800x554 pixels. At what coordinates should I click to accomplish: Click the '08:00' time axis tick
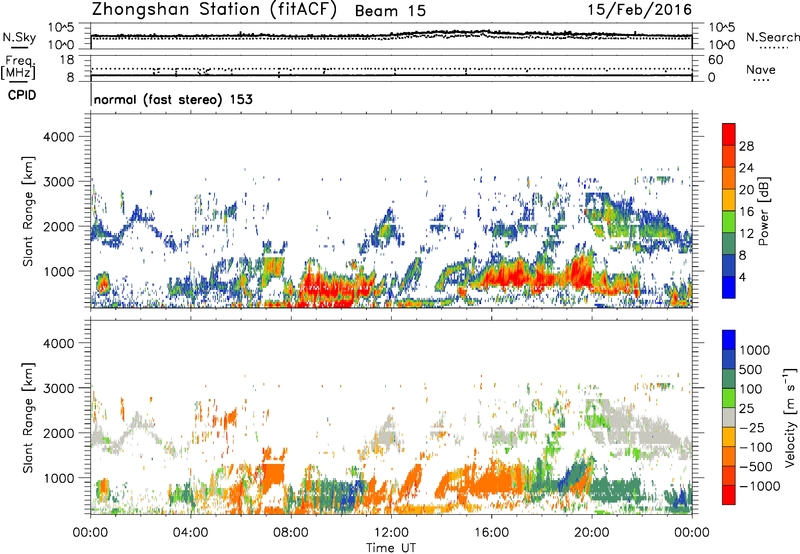tap(291, 533)
